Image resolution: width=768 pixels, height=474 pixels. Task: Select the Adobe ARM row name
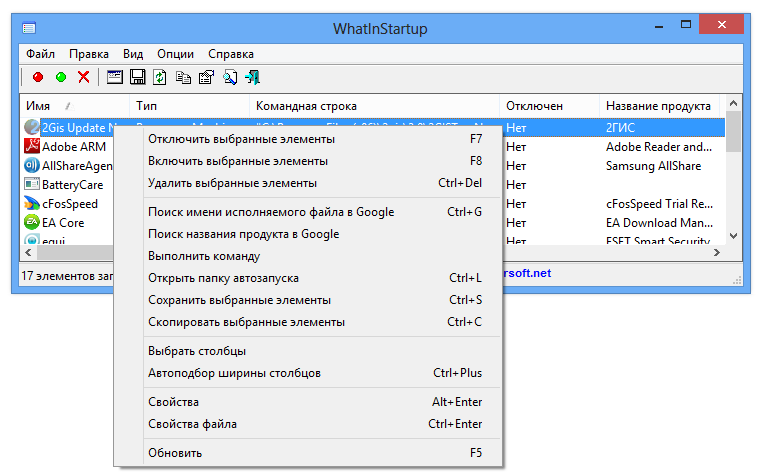point(74,146)
